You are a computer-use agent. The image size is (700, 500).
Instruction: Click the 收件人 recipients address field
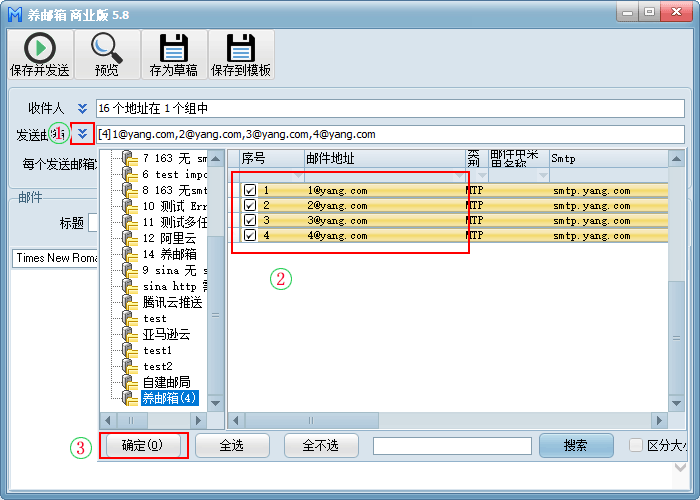point(390,108)
